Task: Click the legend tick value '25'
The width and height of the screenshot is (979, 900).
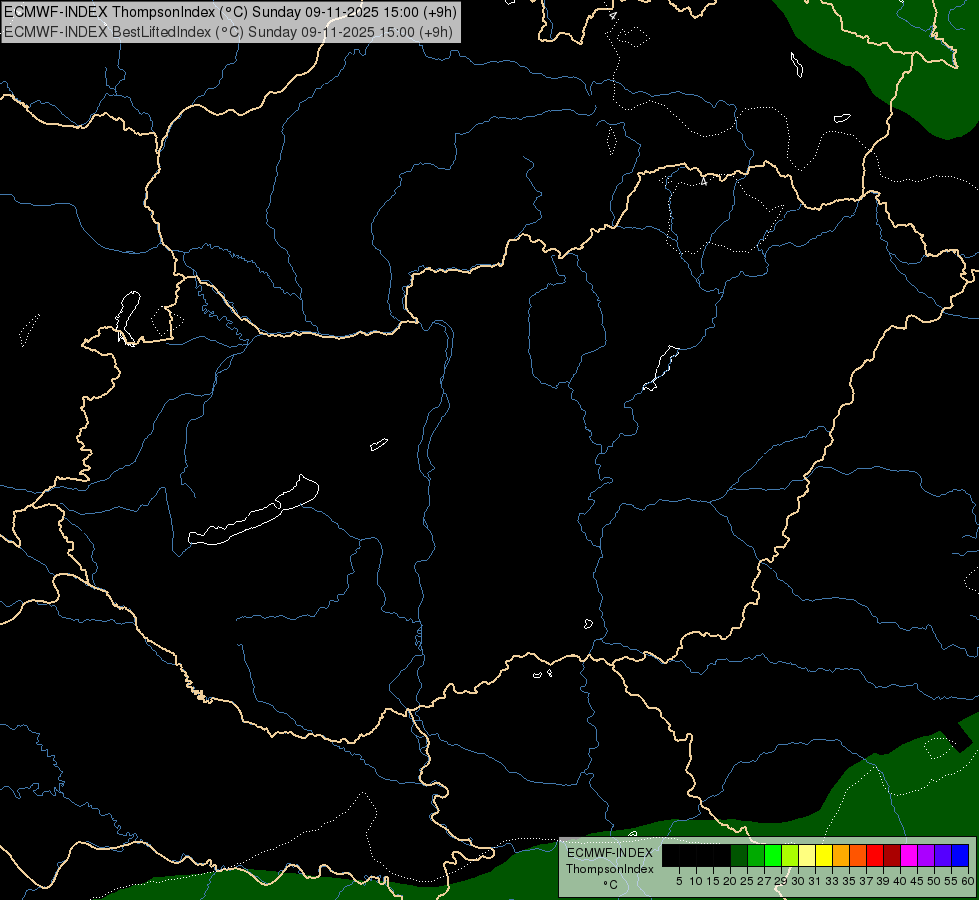Action: point(747,881)
